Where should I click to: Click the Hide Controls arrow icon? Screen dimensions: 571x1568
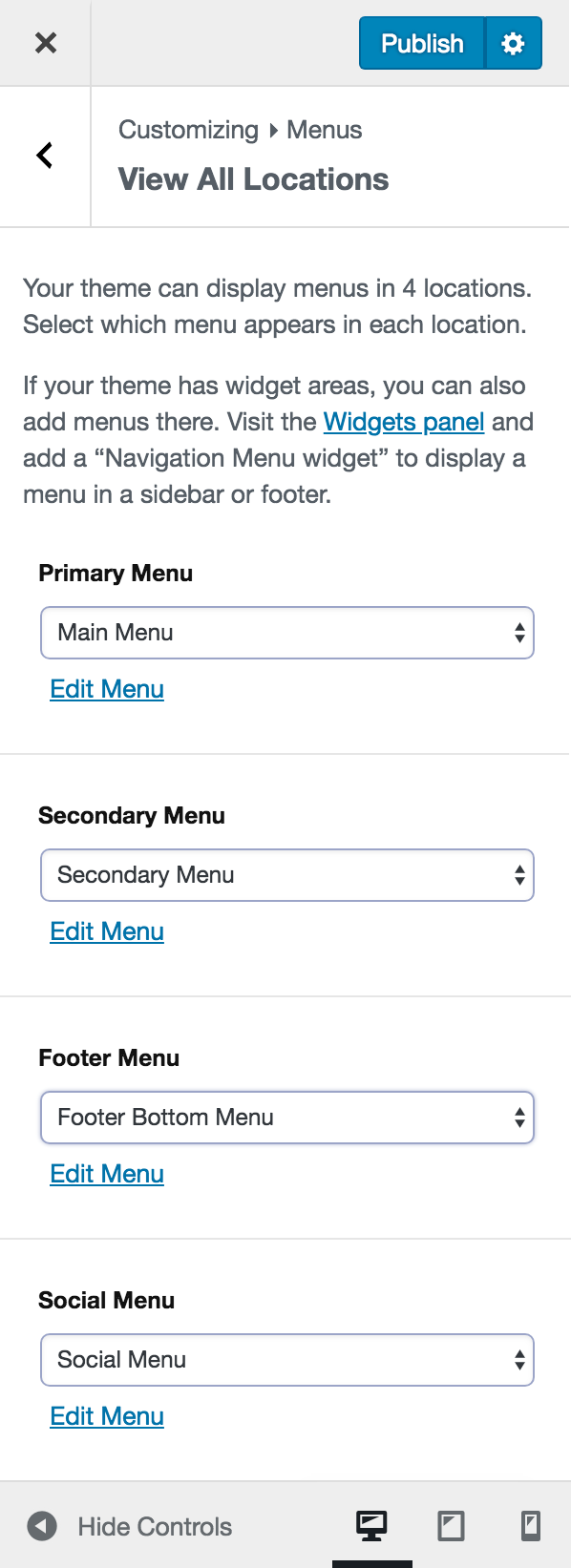point(41,1525)
